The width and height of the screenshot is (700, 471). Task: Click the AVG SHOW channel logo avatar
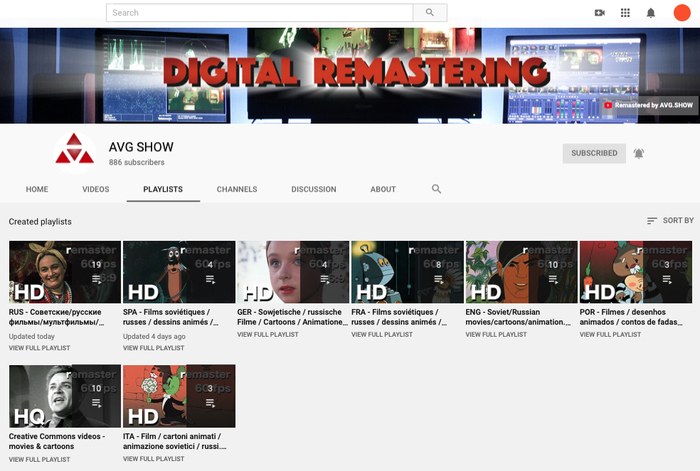tap(75, 153)
